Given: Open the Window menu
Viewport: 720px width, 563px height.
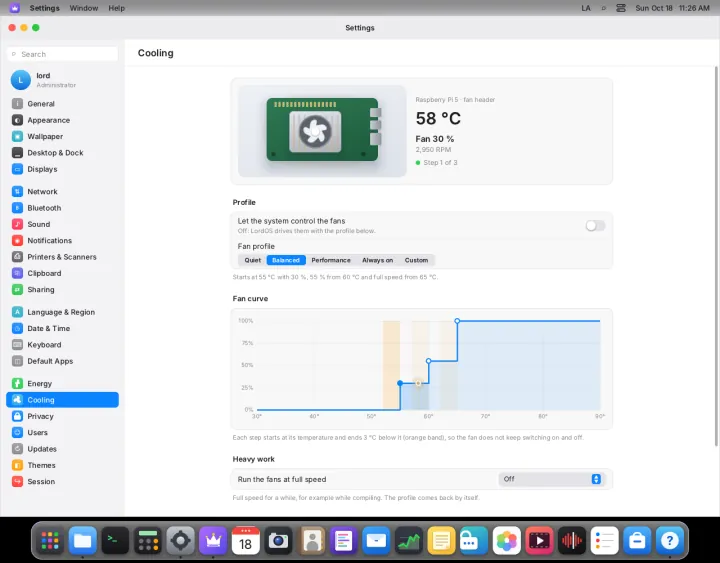Looking at the screenshot, I should click(x=84, y=8).
